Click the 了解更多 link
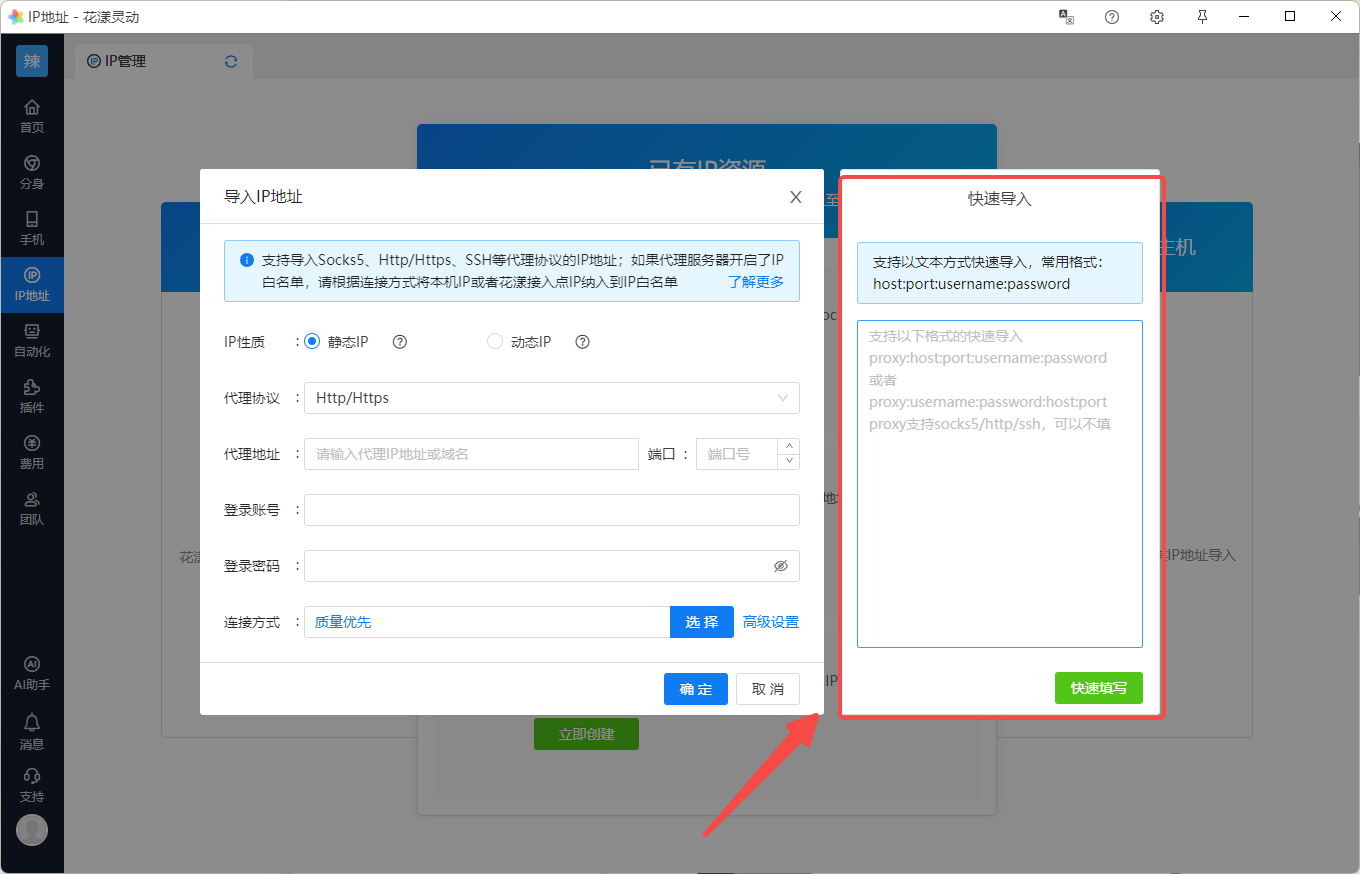1360x874 pixels. (755, 282)
